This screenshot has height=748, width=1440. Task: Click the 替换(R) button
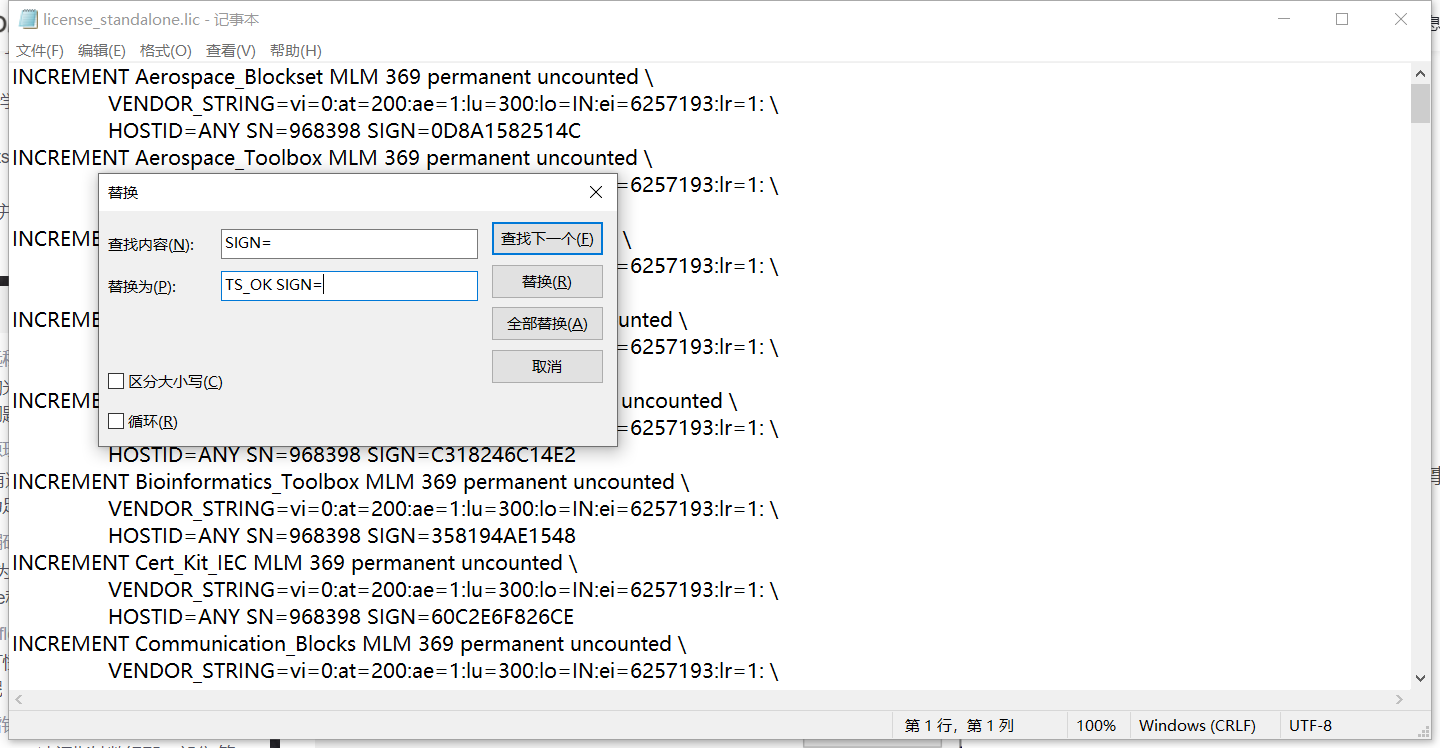547,281
